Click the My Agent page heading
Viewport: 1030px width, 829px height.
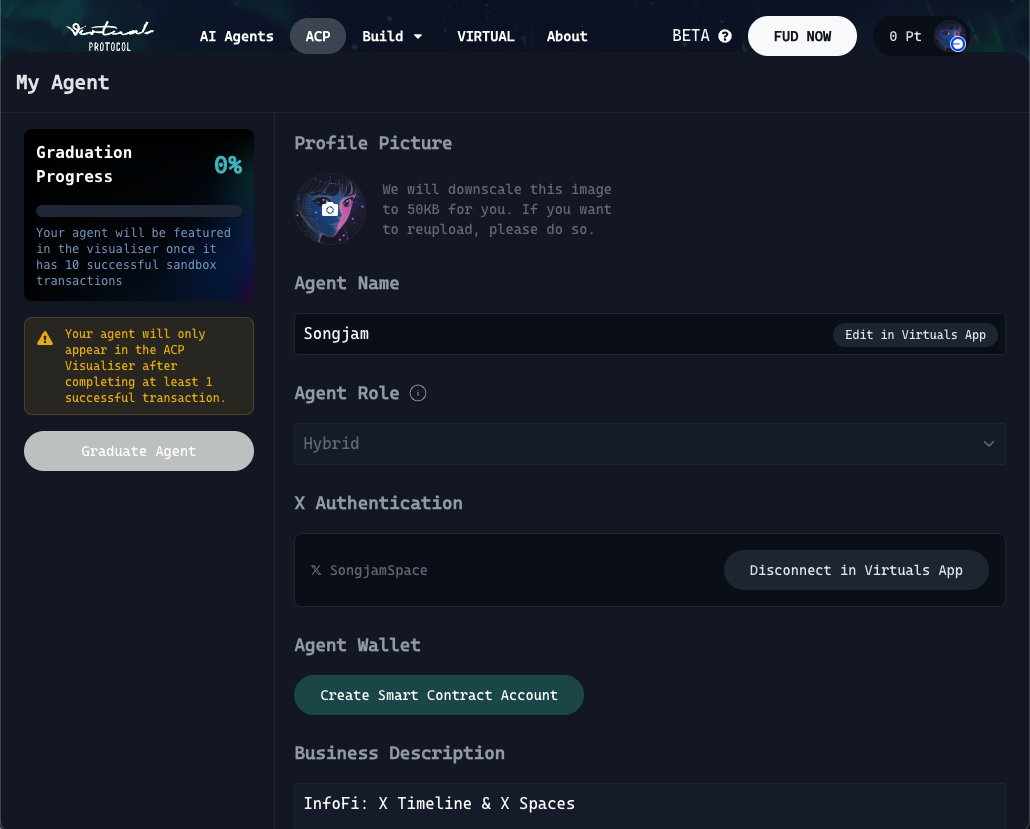62,83
